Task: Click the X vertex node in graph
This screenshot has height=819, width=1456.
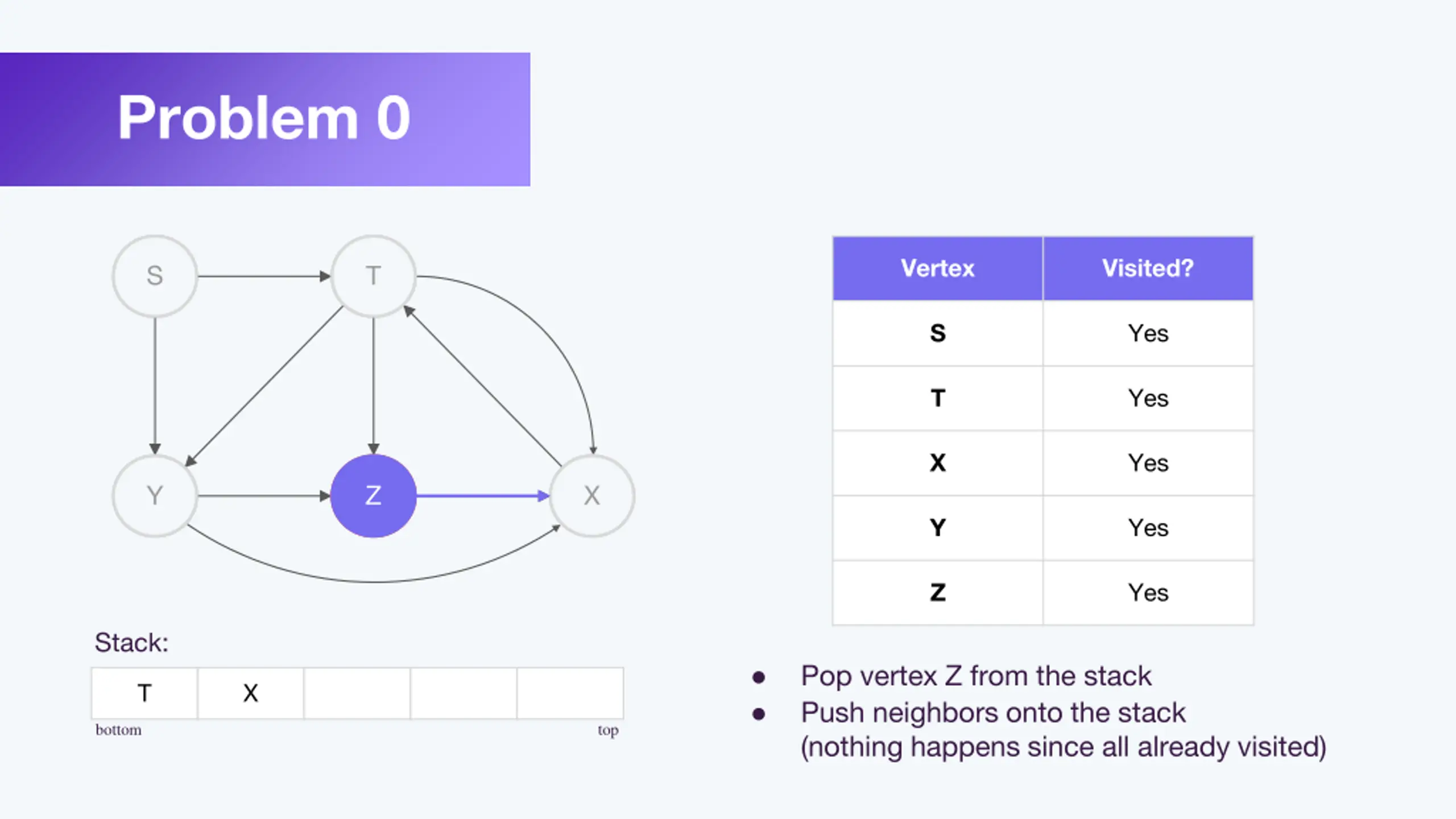Action: click(x=591, y=495)
